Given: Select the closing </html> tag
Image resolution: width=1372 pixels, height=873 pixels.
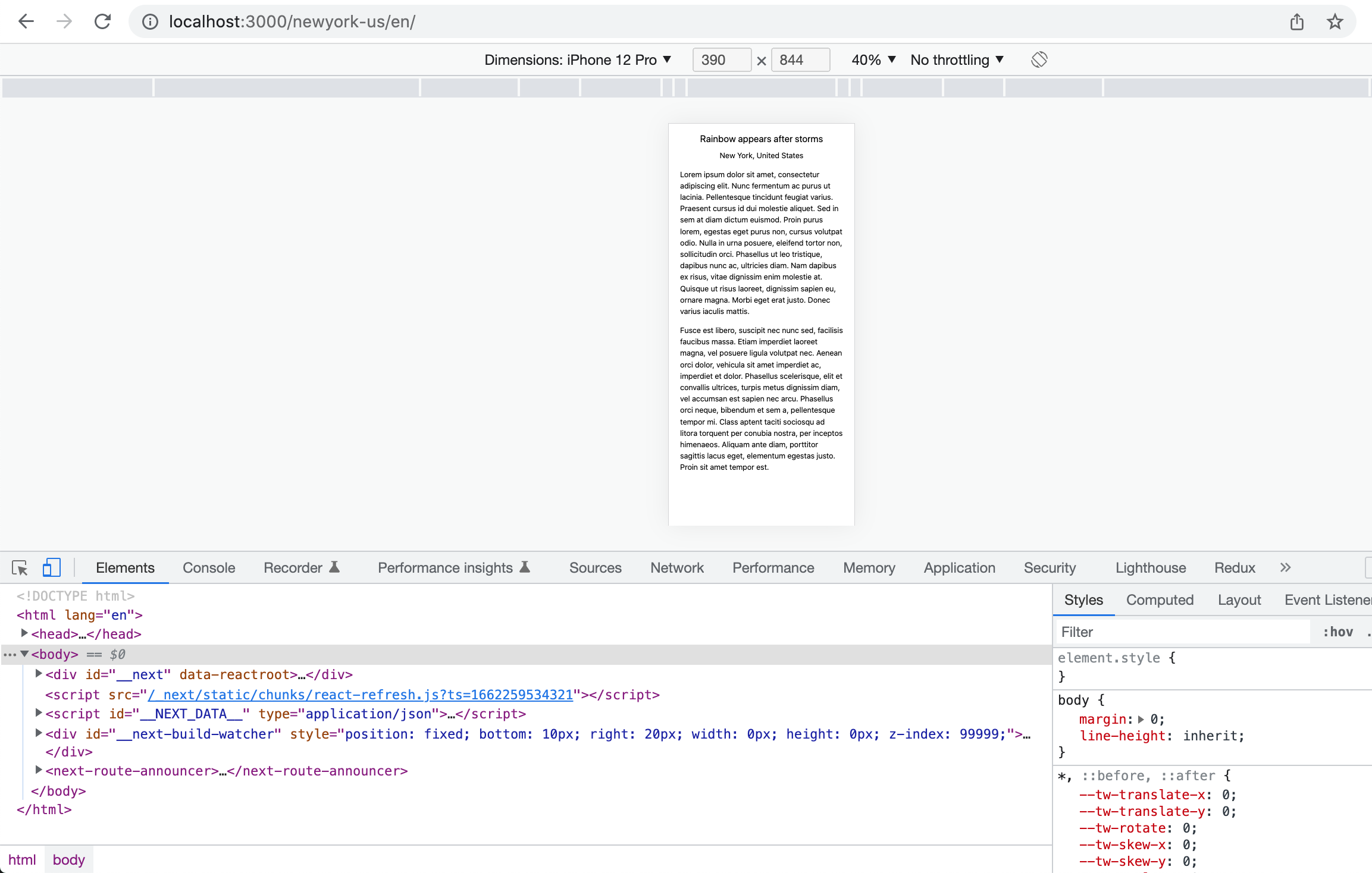Looking at the screenshot, I should click(x=44, y=810).
